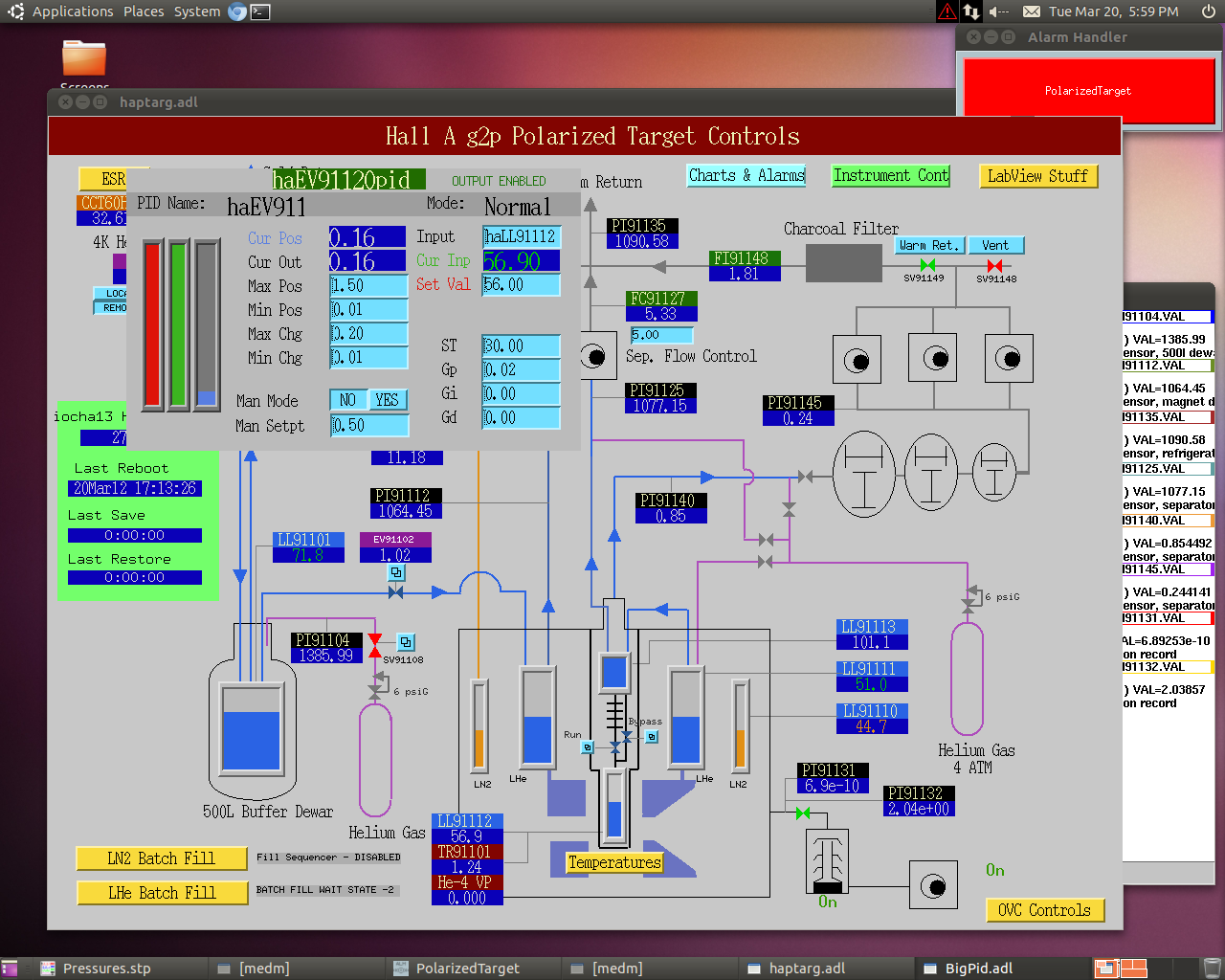
Task: Open power session menu icon
Action: click(1208, 11)
